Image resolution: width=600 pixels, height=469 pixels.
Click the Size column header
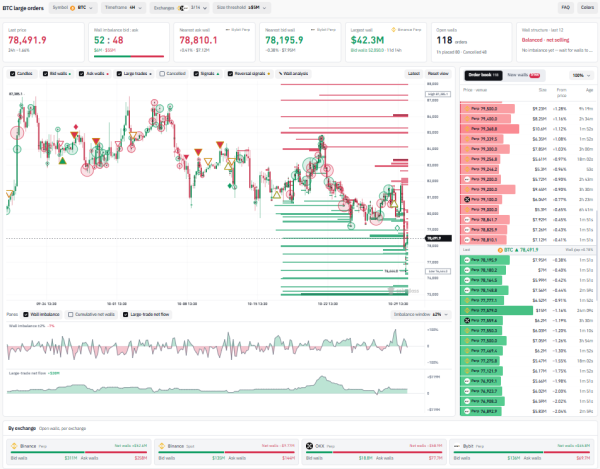pyautogui.click(x=543, y=90)
